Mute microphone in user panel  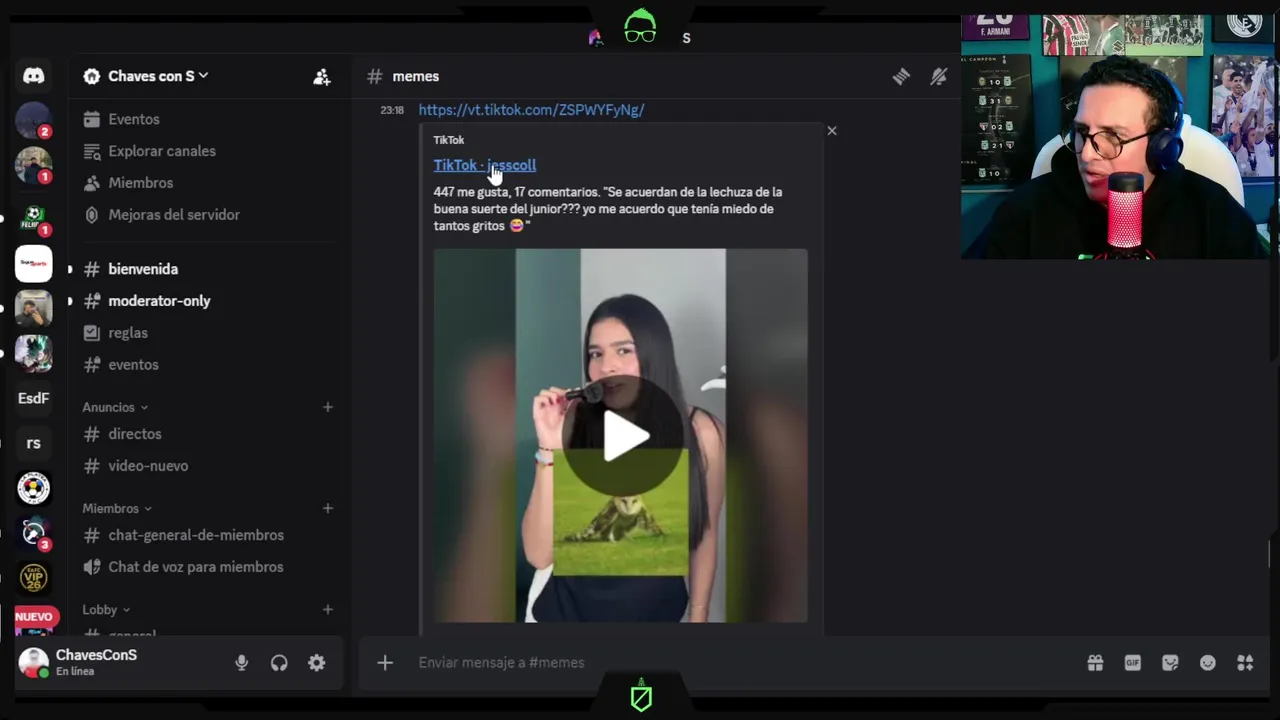241,662
